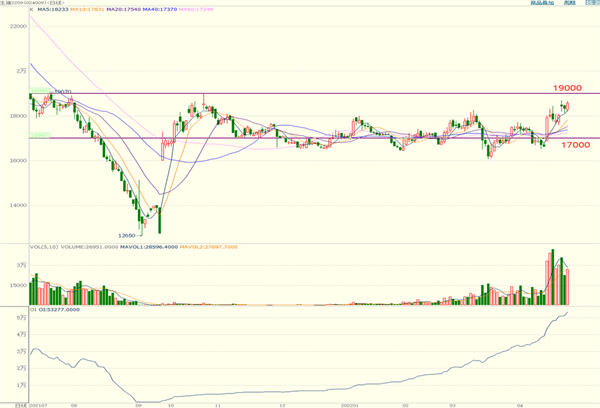Click the K indicator icon at top left
The width and height of the screenshot is (600, 408).
click(30, 11)
